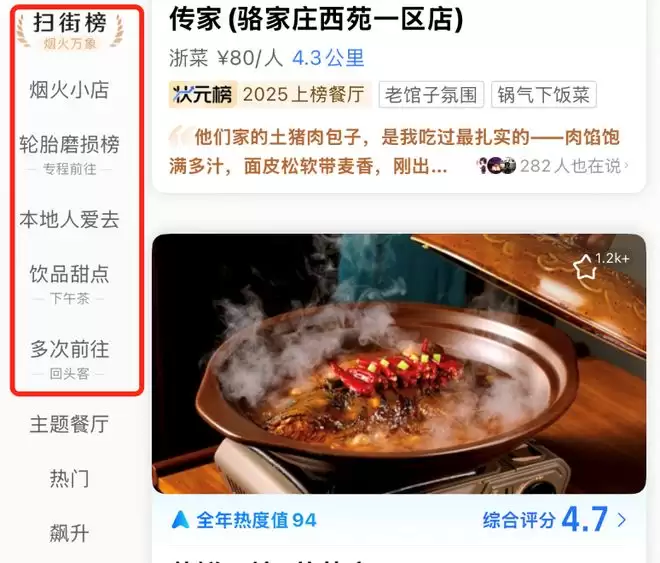Switch to the 飙升 ranking
Viewport: 660px width, 563px height.
tap(69, 534)
